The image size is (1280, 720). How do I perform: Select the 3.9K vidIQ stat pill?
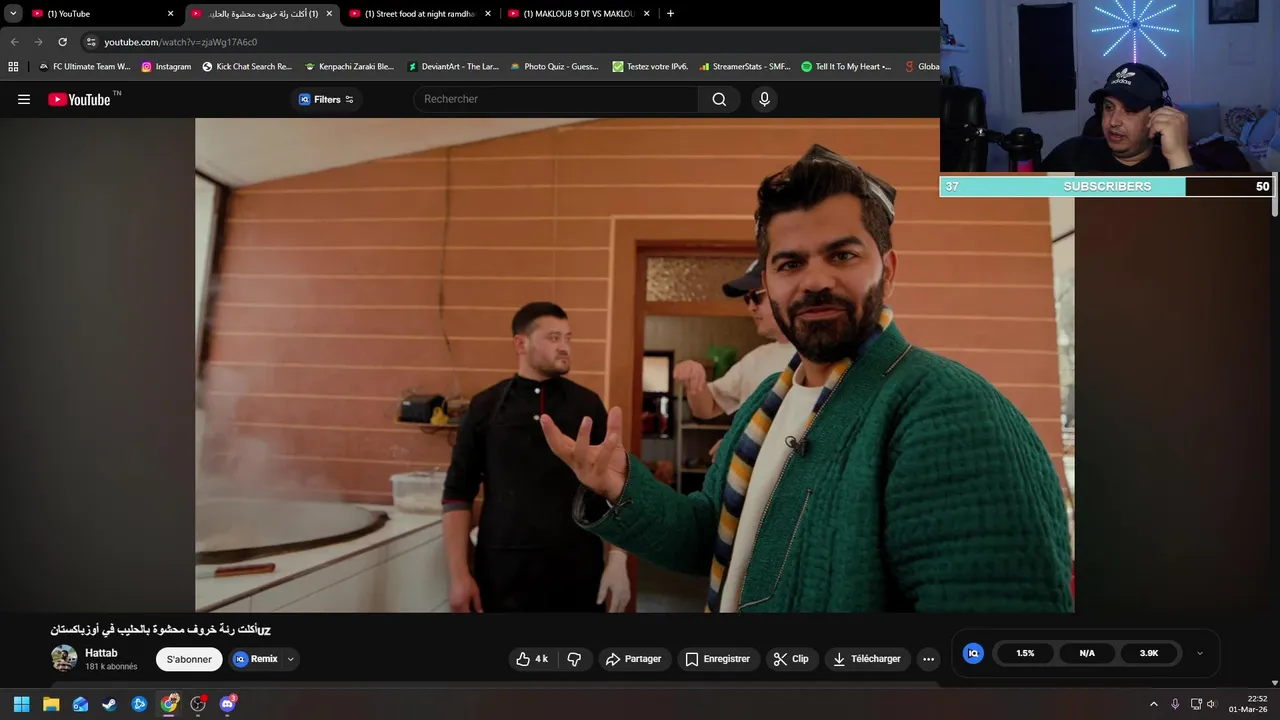[1149, 653]
